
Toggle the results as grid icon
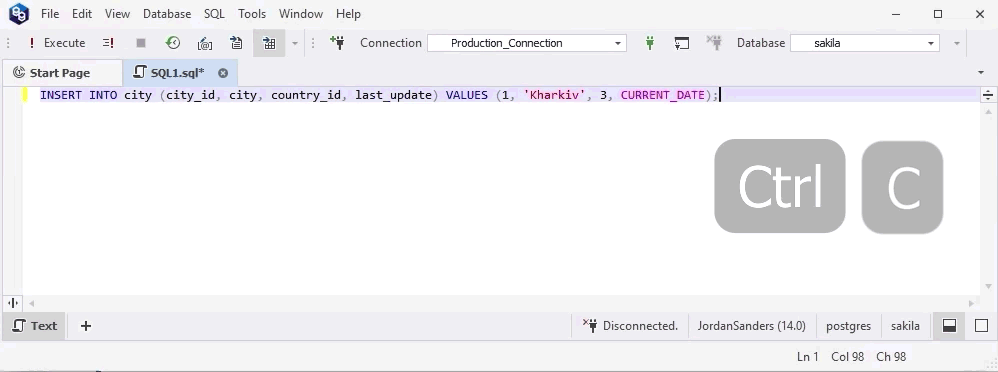point(269,43)
